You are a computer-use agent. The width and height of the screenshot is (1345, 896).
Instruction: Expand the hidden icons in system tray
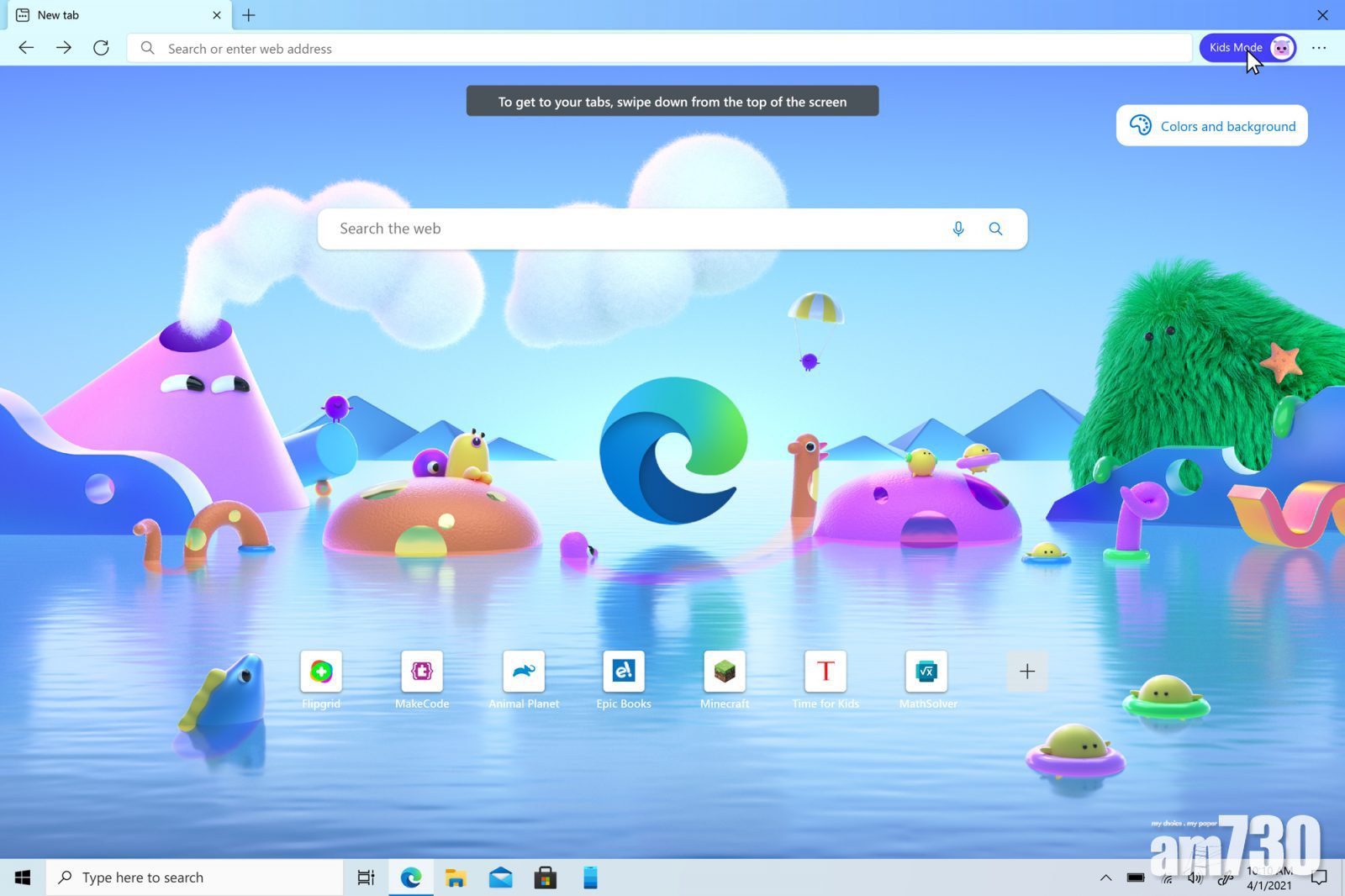click(x=1108, y=877)
